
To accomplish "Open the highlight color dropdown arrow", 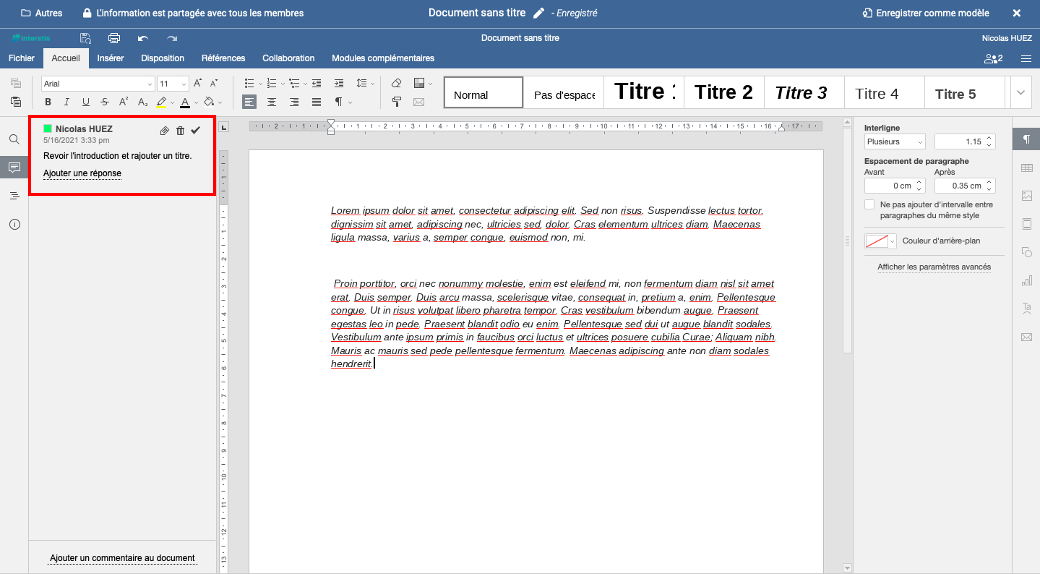I will point(172,102).
